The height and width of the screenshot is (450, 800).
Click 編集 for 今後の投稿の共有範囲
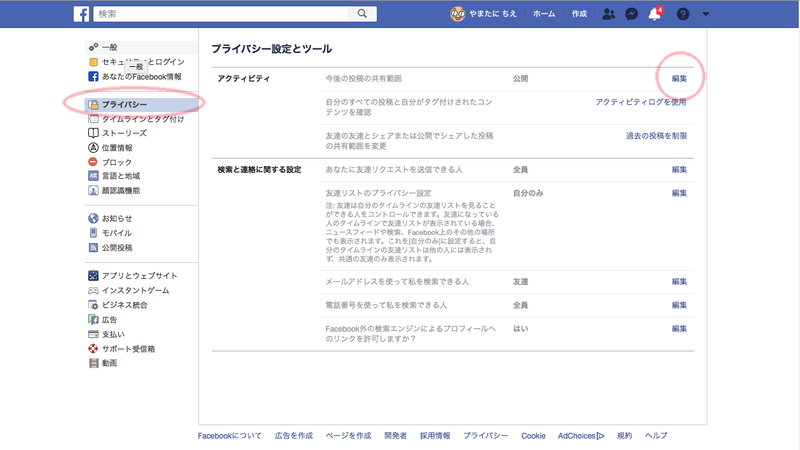click(x=679, y=78)
